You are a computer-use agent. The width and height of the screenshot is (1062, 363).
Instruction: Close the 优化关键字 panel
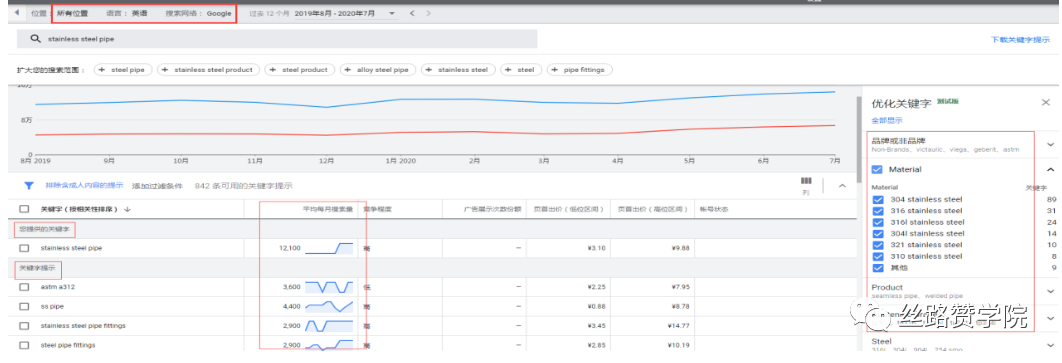tap(1046, 102)
